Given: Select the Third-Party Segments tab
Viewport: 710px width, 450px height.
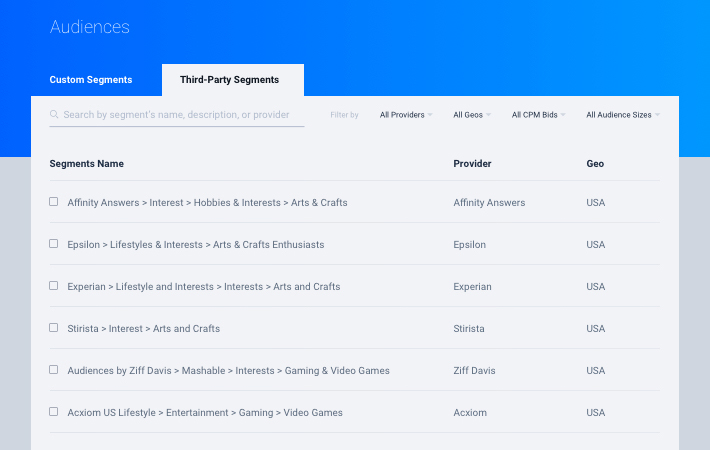Looking at the screenshot, I should pyautogui.click(x=233, y=80).
